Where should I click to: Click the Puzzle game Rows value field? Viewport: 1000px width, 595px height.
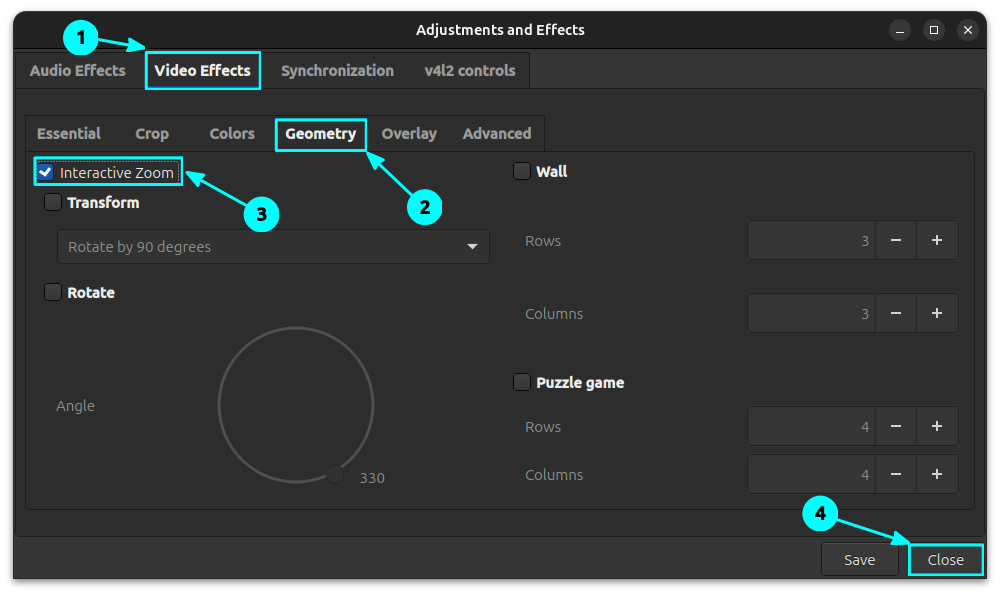[x=811, y=426]
